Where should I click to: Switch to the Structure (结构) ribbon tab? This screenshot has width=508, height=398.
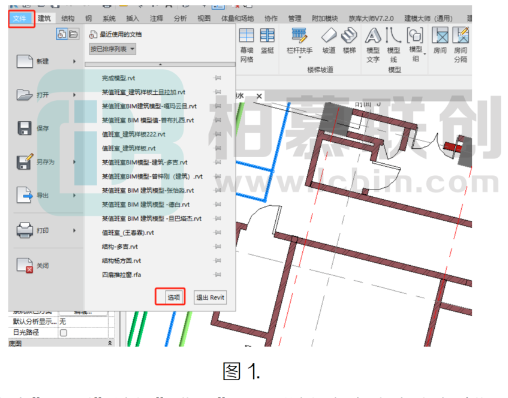pos(68,18)
